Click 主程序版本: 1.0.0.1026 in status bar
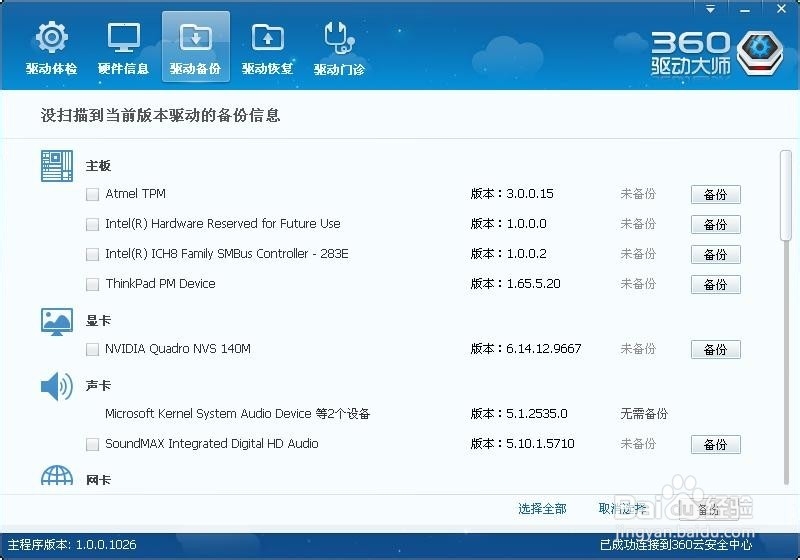This screenshot has height=560, width=800. [x=72, y=545]
